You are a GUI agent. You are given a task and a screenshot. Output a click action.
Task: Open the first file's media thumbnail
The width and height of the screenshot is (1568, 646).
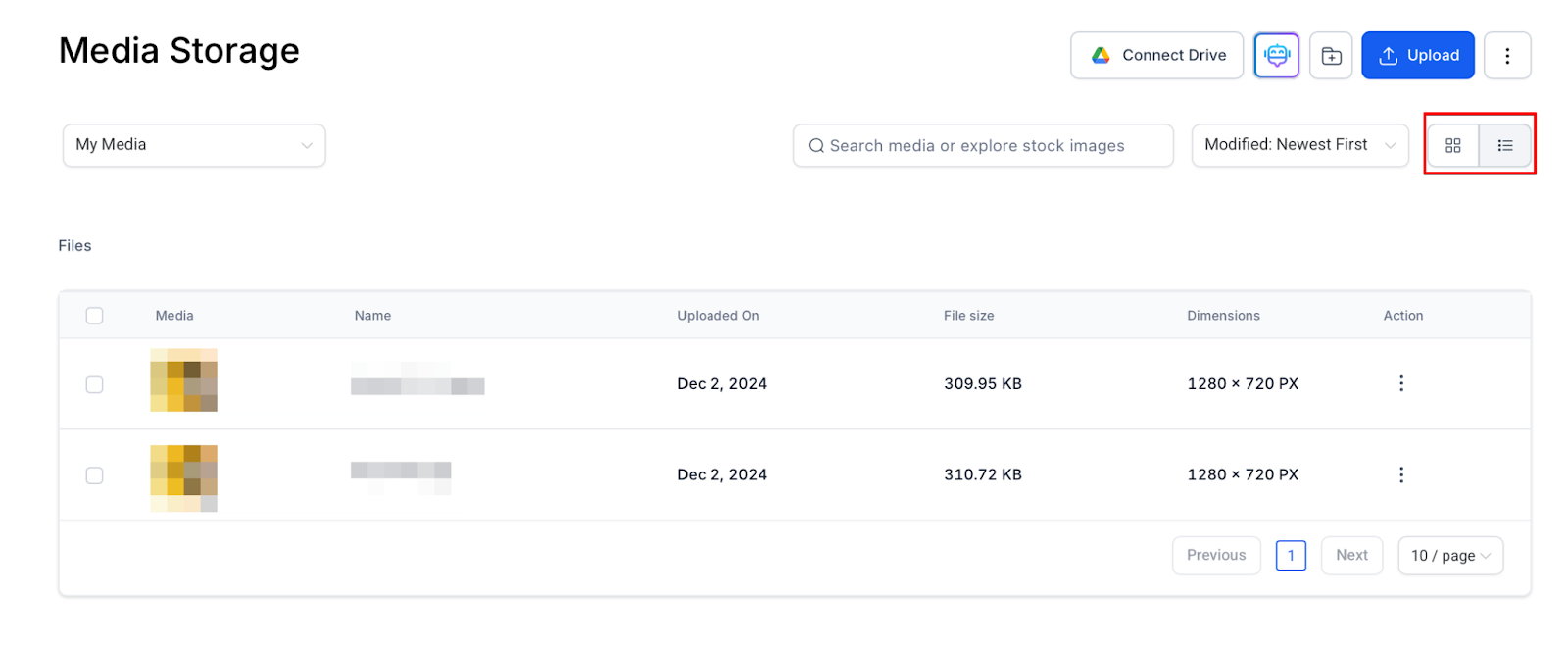183,380
